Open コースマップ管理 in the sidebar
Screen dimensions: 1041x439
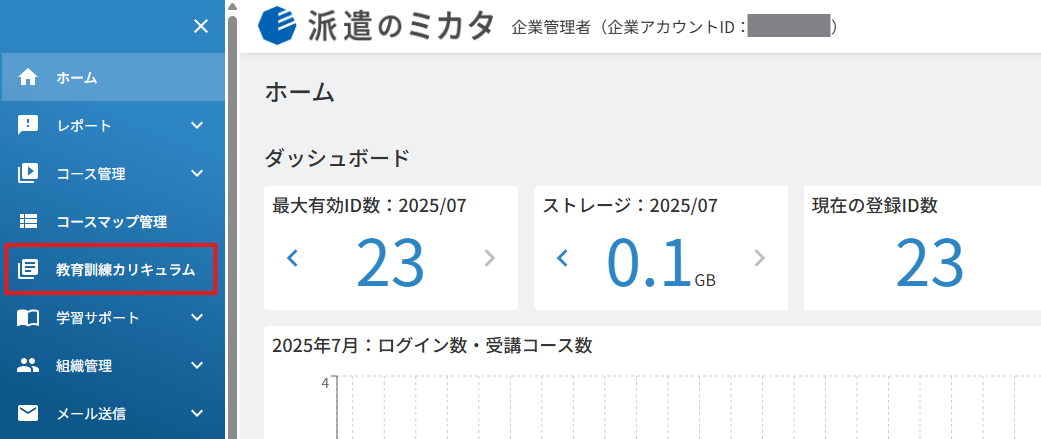click(112, 222)
